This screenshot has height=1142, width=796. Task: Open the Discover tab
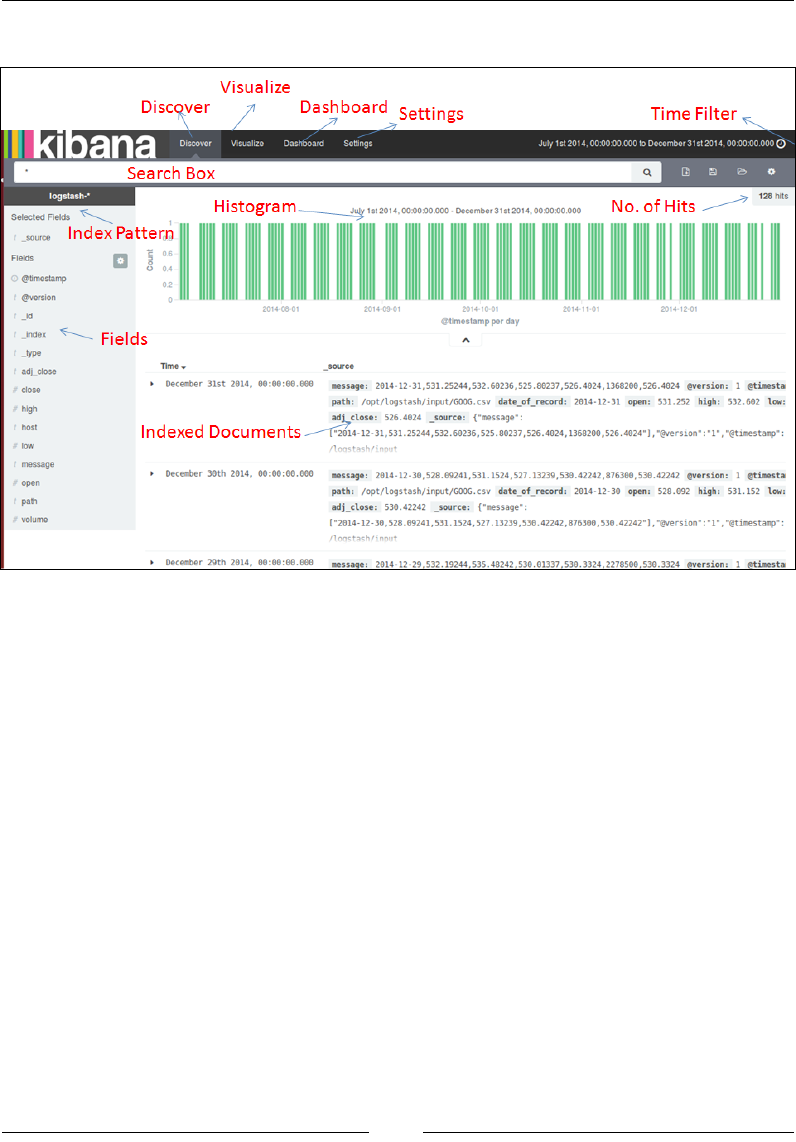195,143
